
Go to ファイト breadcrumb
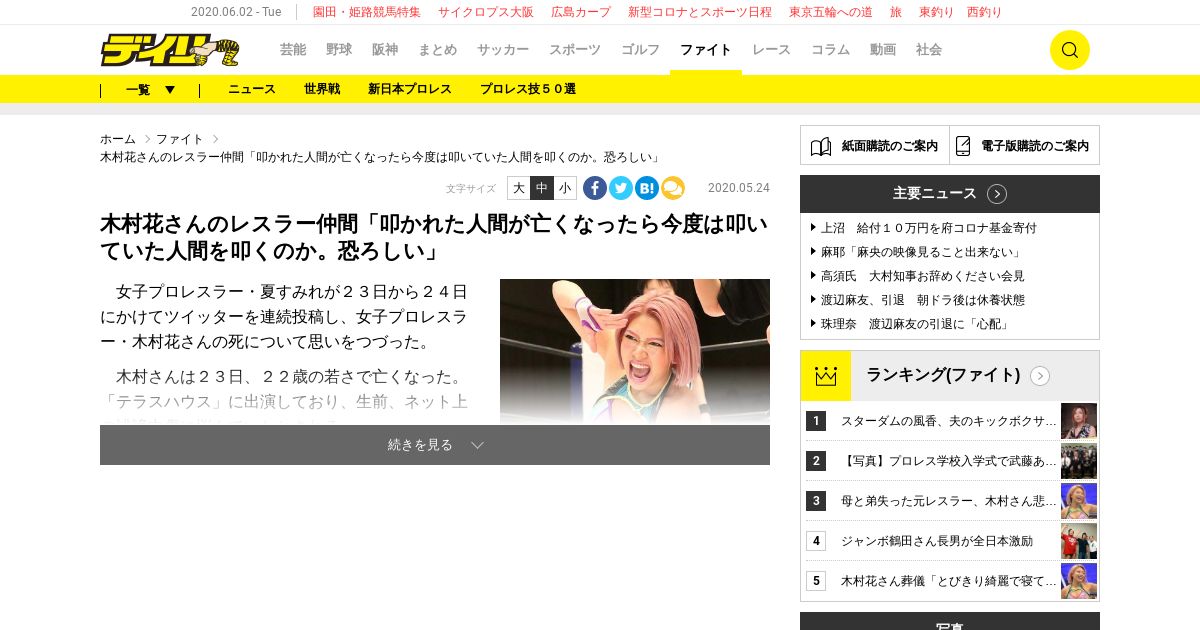[x=180, y=139]
